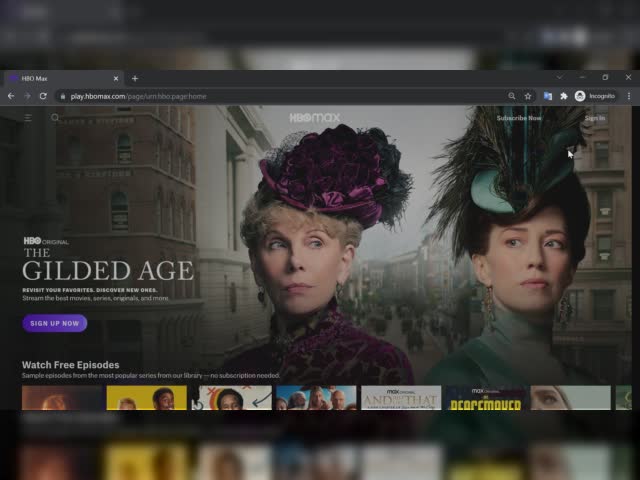Open the zoom magnifier in the address bar

511,96
